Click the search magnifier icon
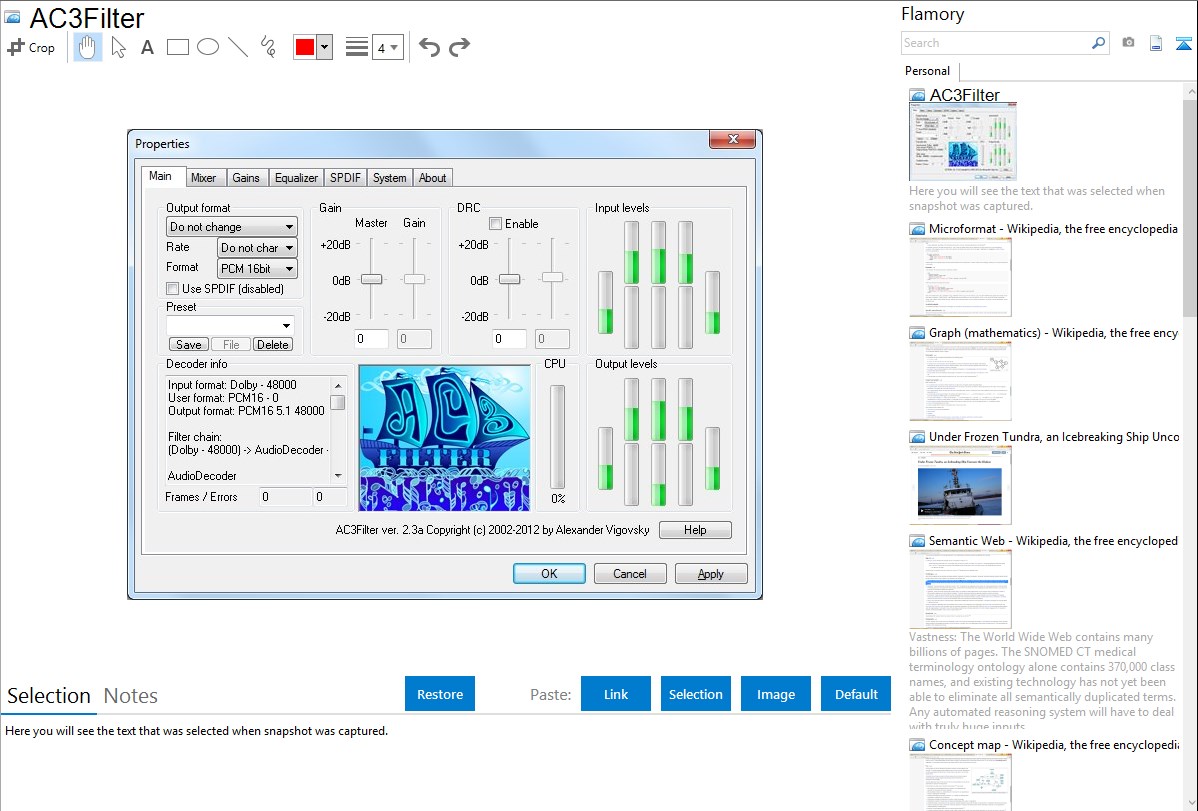 coord(1098,43)
